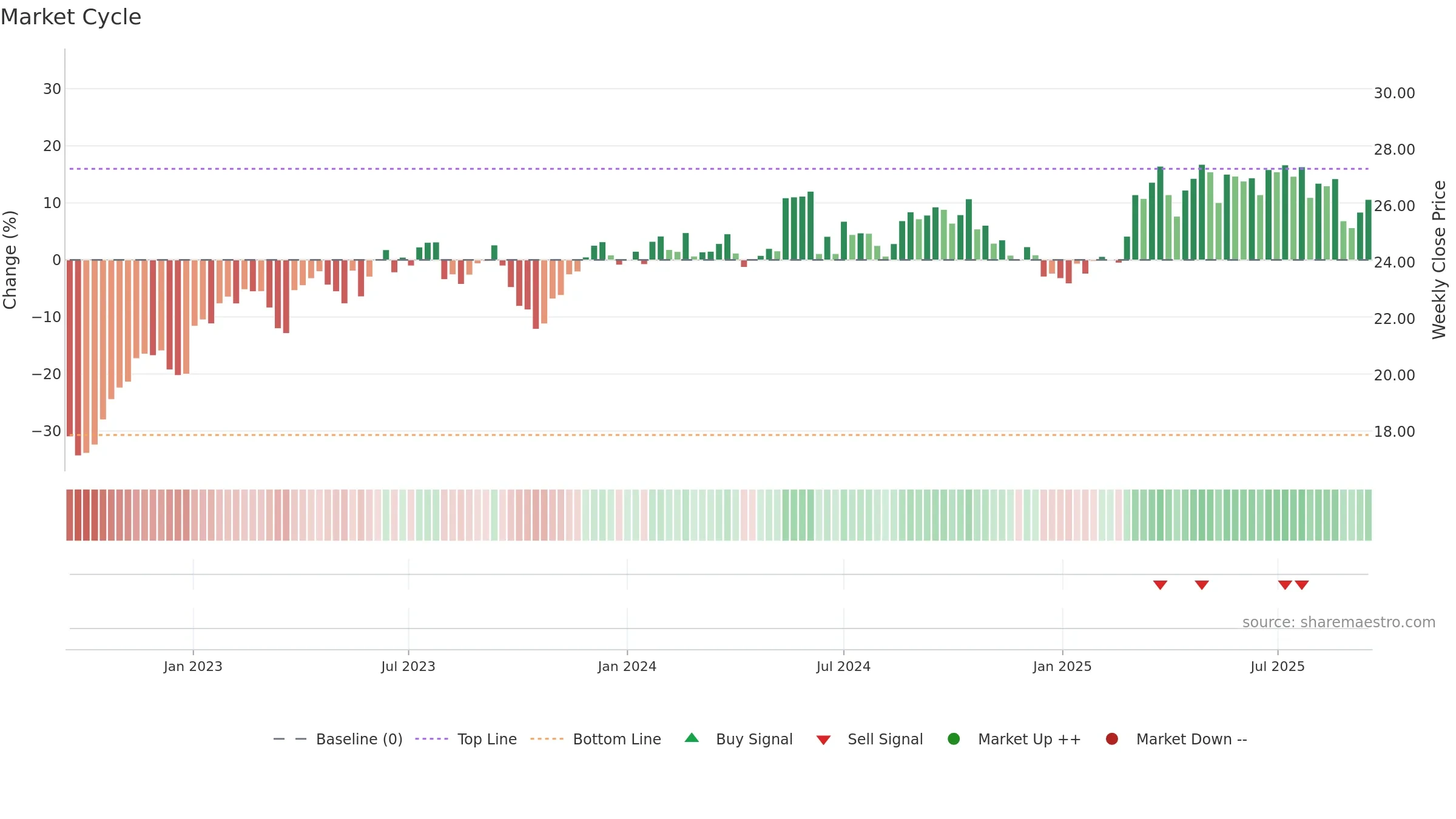The image size is (1456, 819).
Task: Click the −30 change axis tick label
Action: coord(46,431)
